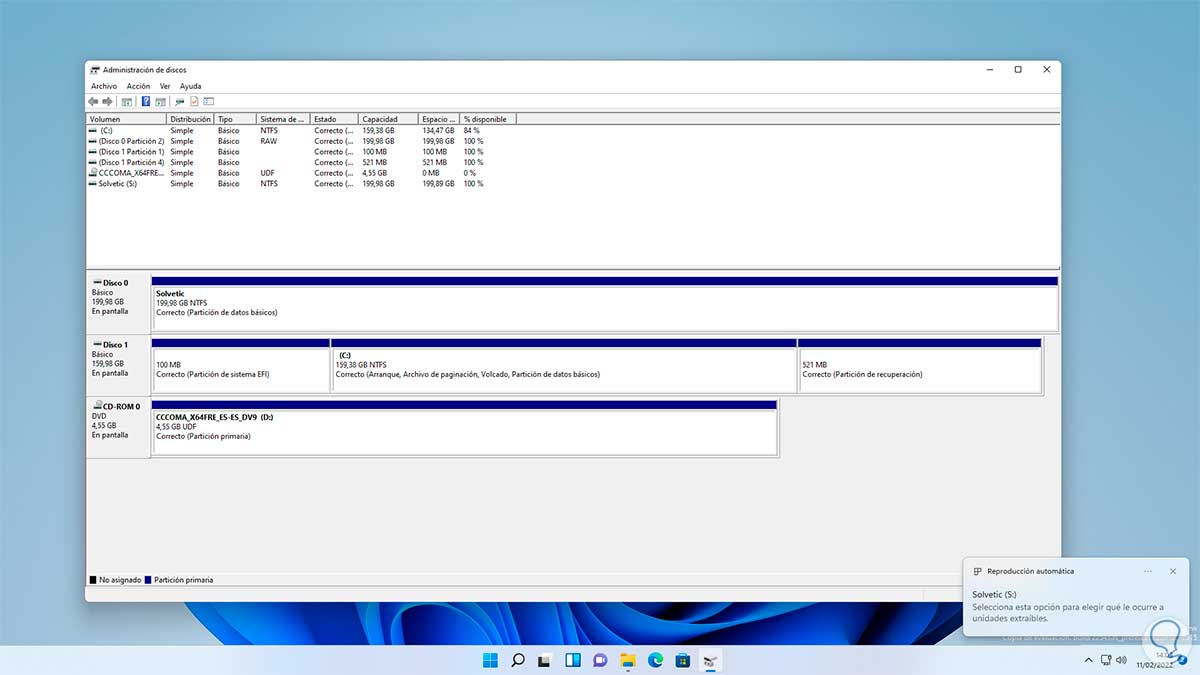This screenshot has width=1200, height=675.
Task: Sort by the Espacio... column header
Action: coord(440,119)
